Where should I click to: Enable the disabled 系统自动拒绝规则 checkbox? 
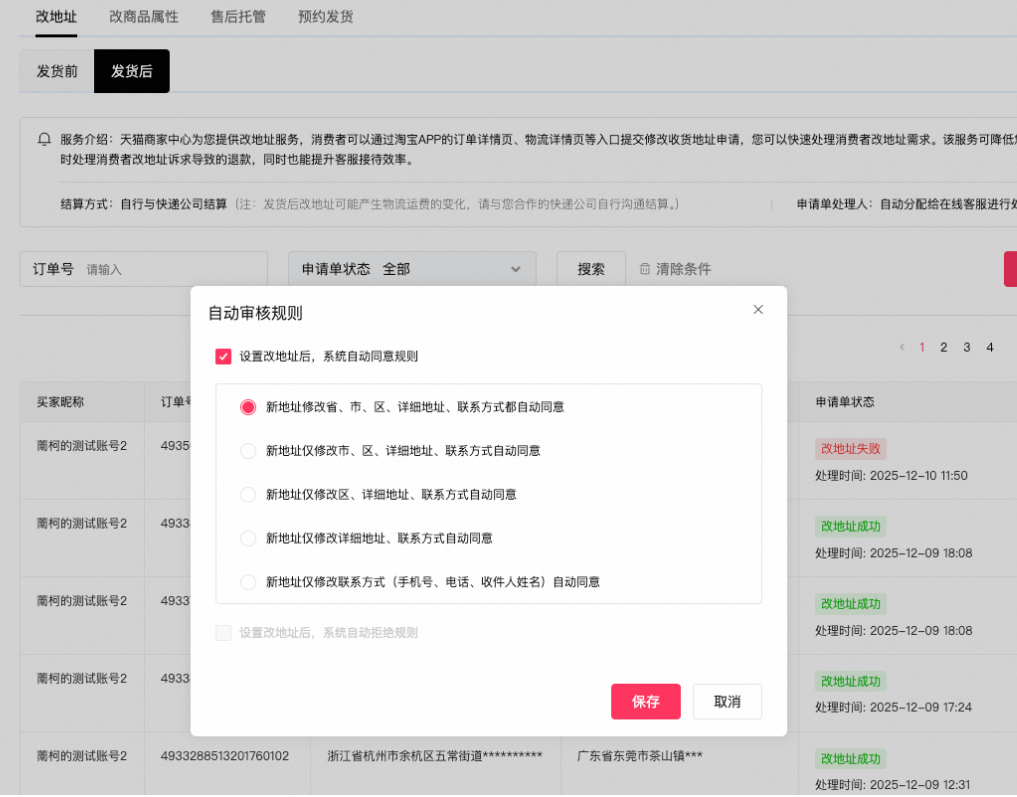click(222, 632)
